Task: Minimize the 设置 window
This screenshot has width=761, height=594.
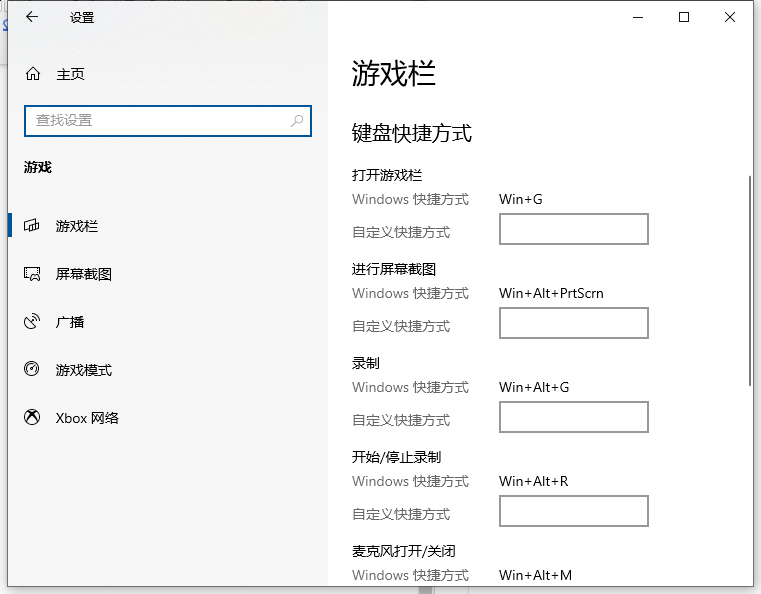Action: 637,17
